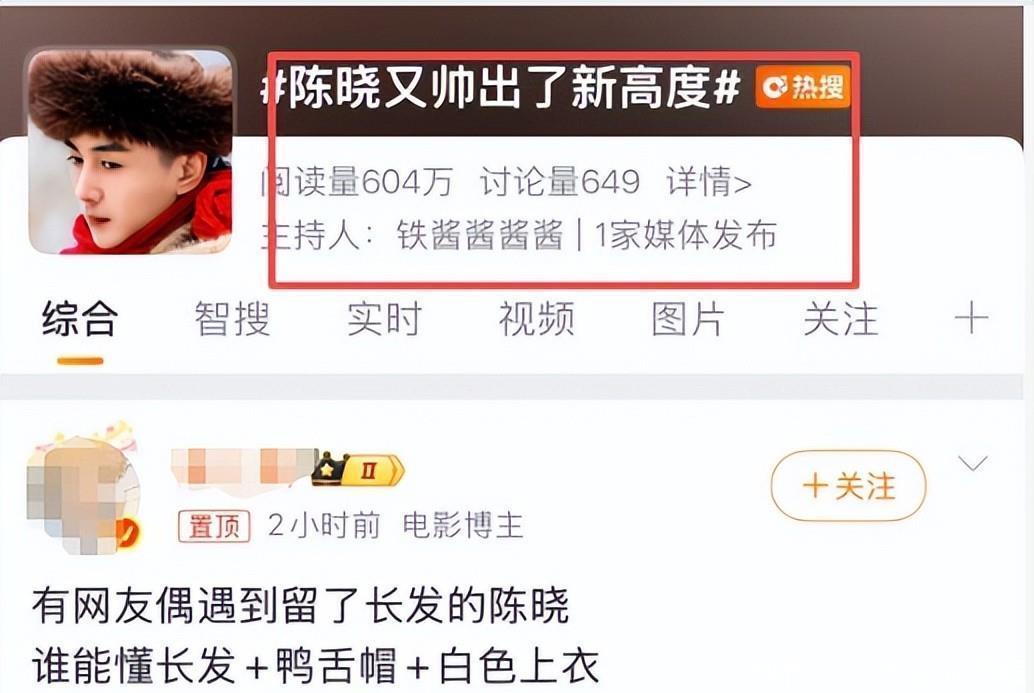Follow the poster with +关注 button
This screenshot has width=1034, height=693.
click(848, 487)
